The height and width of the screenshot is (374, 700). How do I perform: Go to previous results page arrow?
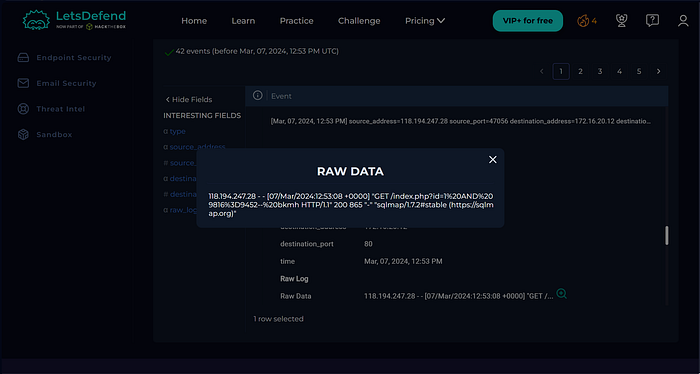542,71
